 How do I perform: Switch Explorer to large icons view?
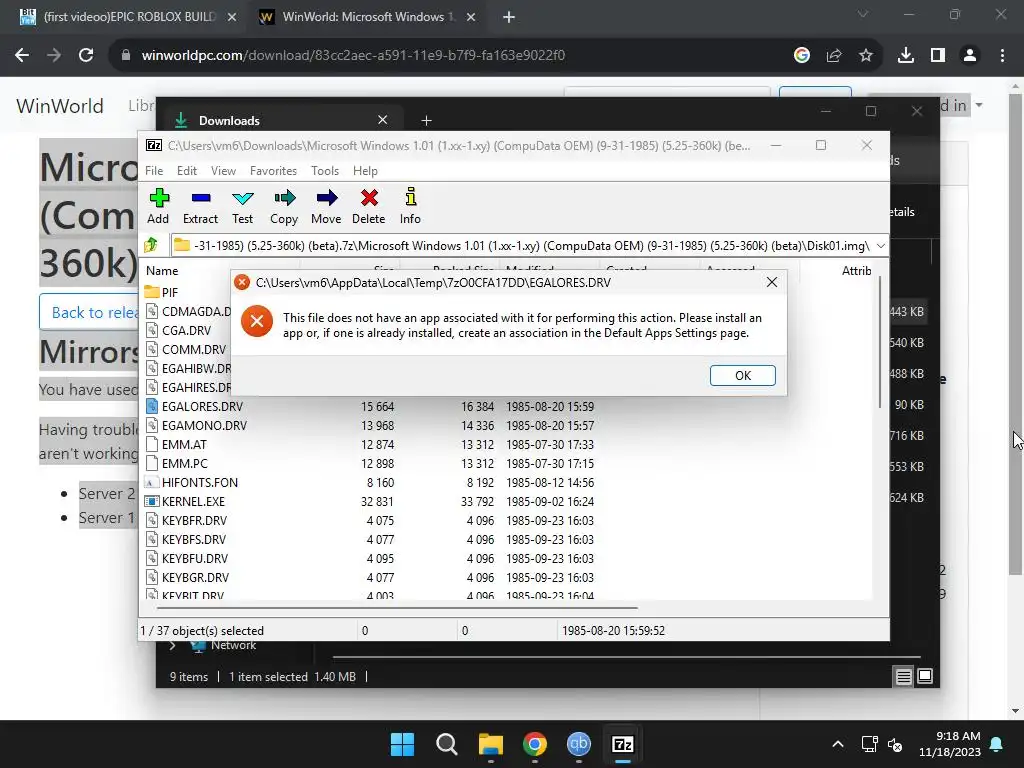pos(925,677)
